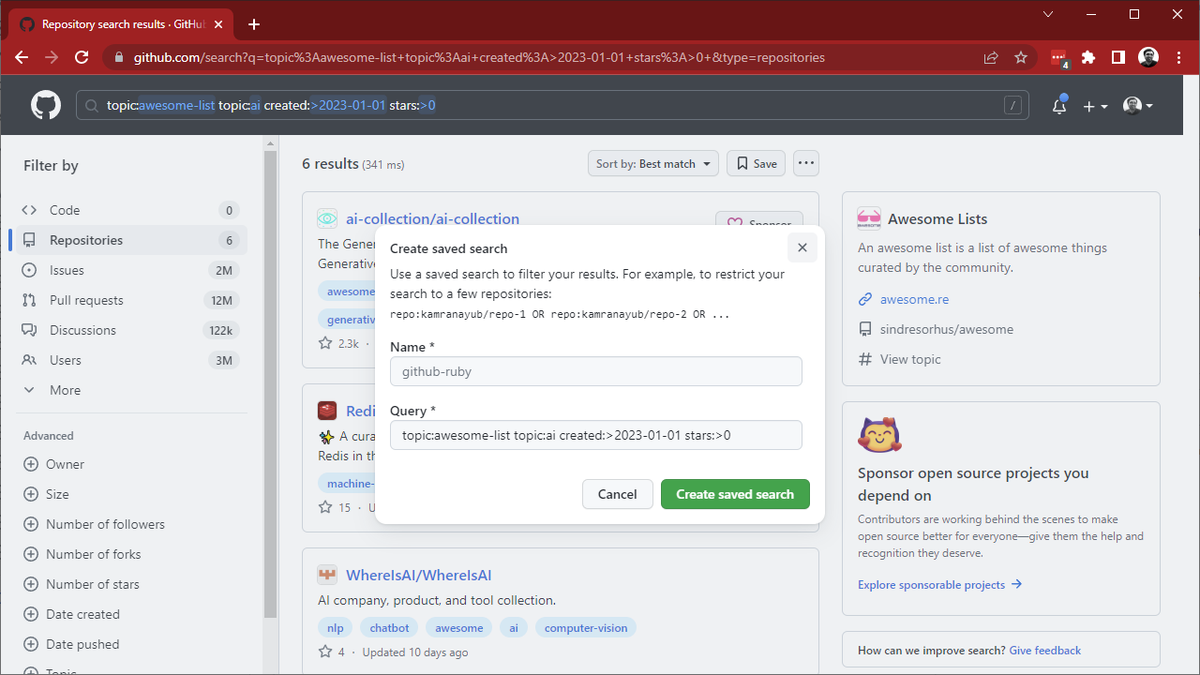Open the browser extensions puzzle icon

point(1088,58)
